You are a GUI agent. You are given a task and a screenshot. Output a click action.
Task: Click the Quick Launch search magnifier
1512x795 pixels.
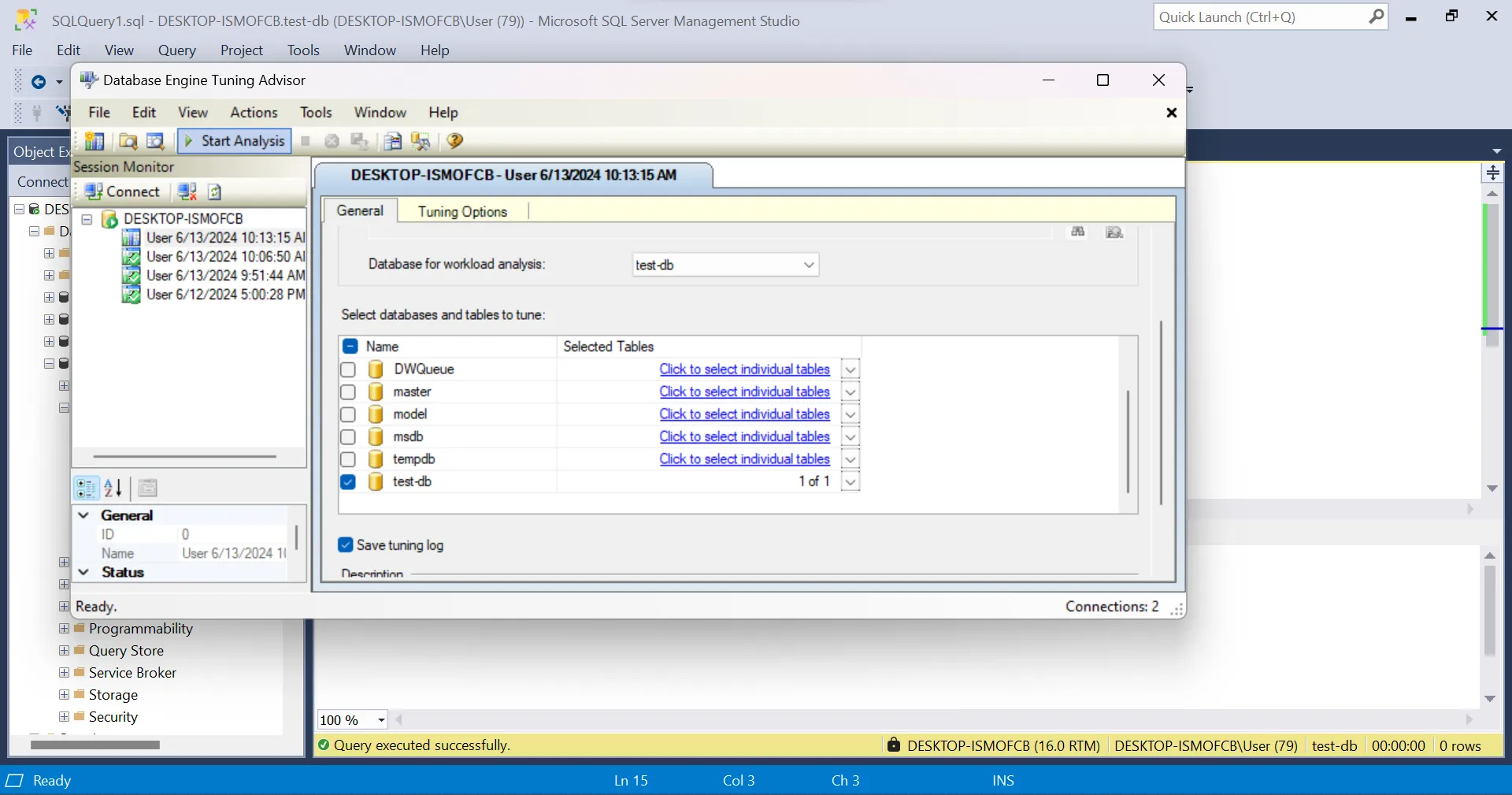[1376, 17]
